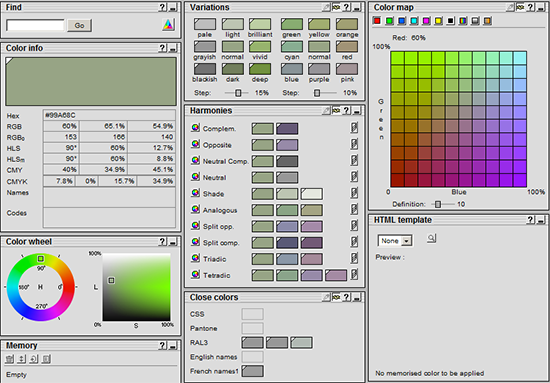The image size is (550, 383).
Task: Collapse the Find panel
Action: coord(173,7)
